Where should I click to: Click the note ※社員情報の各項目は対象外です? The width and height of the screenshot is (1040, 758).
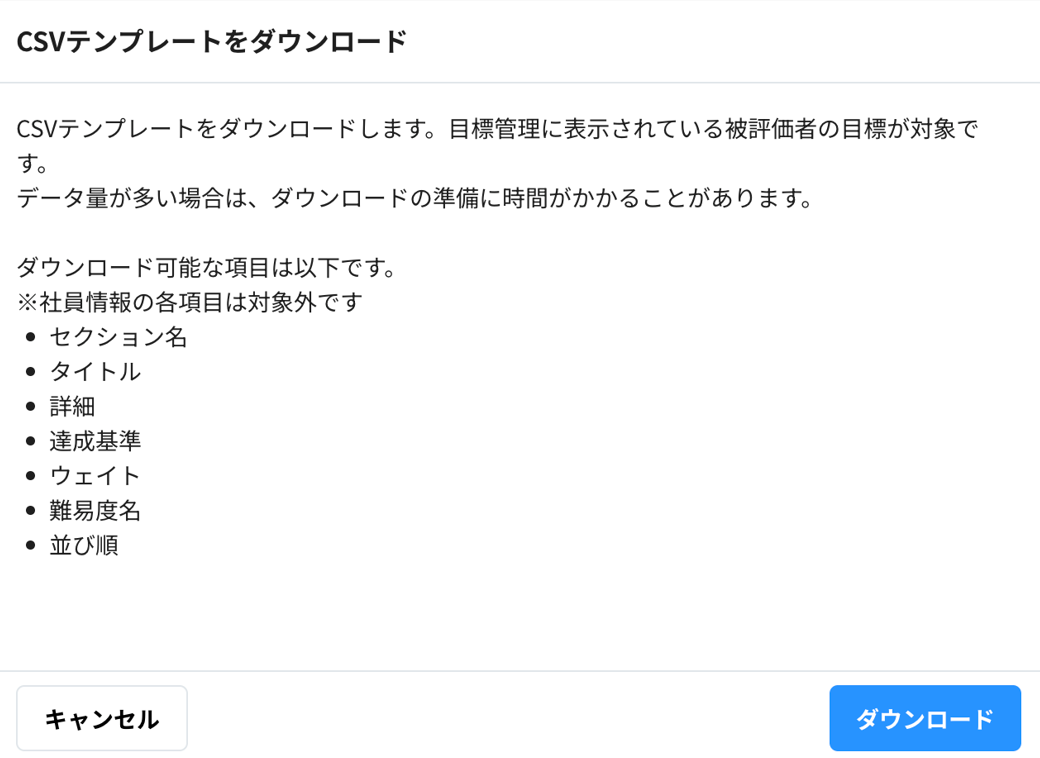tap(189, 302)
